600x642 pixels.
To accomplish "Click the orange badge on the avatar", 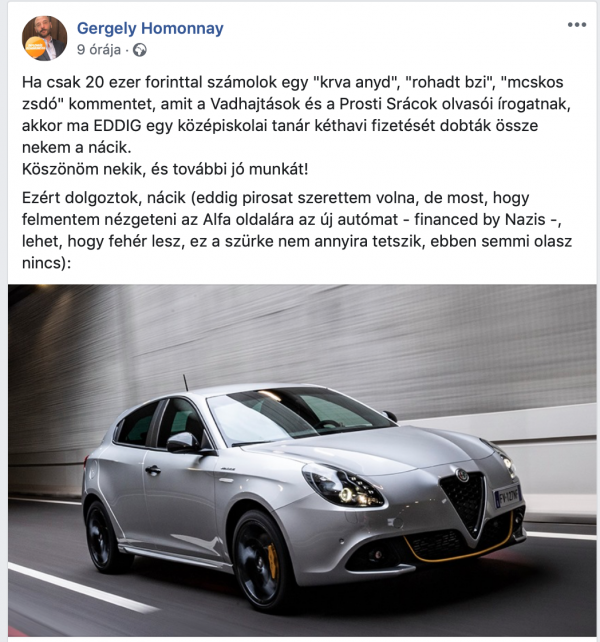I will tap(33, 47).
